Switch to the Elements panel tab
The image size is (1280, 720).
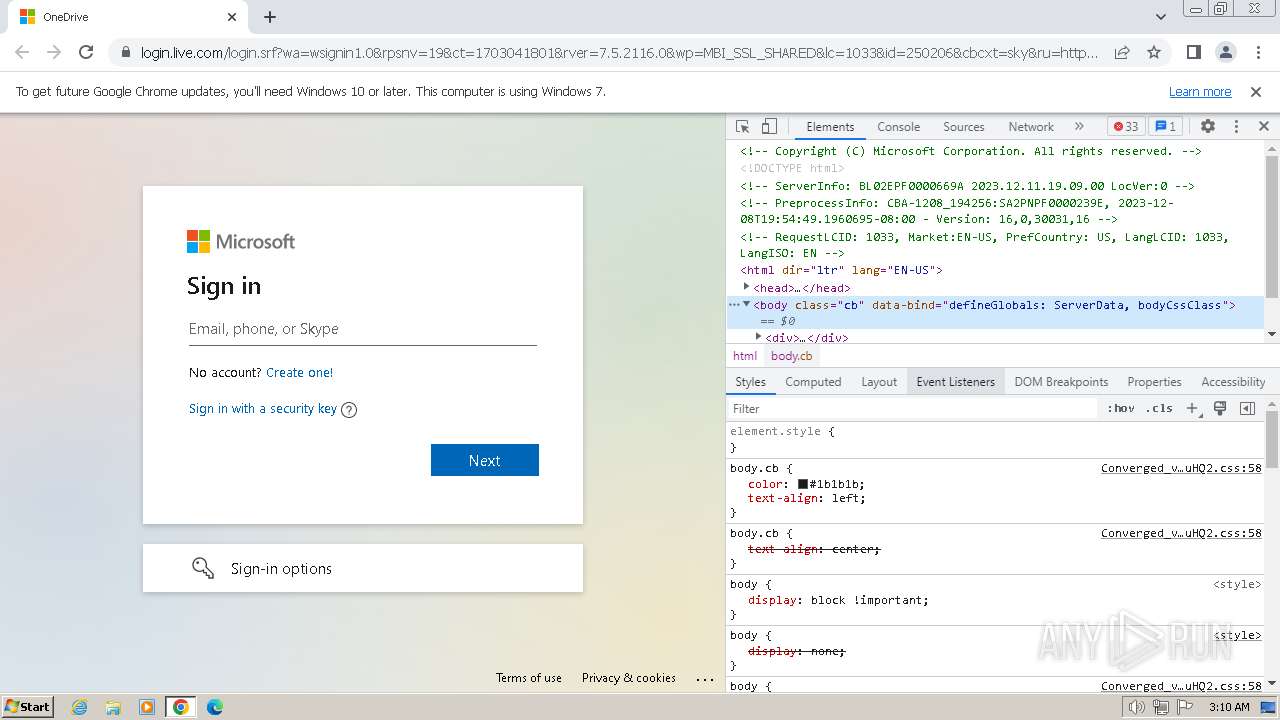(830, 127)
